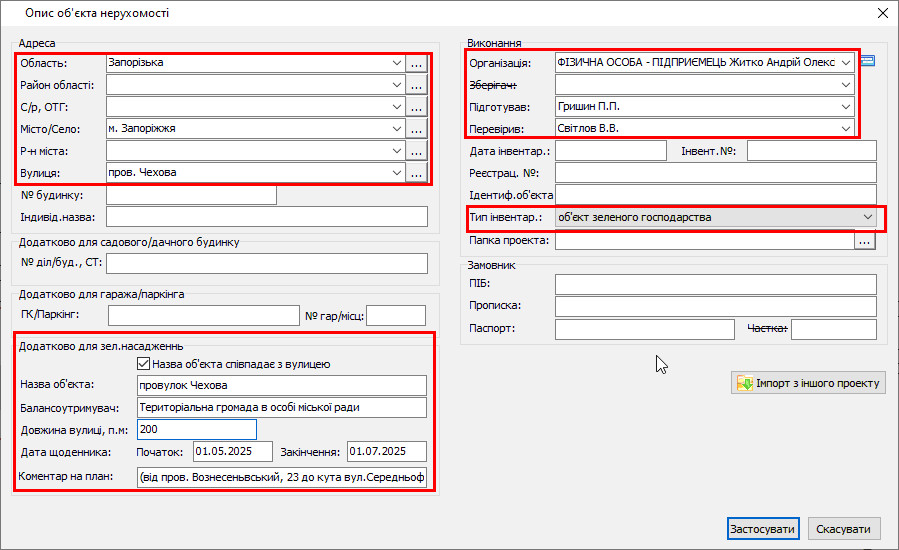
Task: Expand the Область dropdown list
Action: click(x=397, y=63)
